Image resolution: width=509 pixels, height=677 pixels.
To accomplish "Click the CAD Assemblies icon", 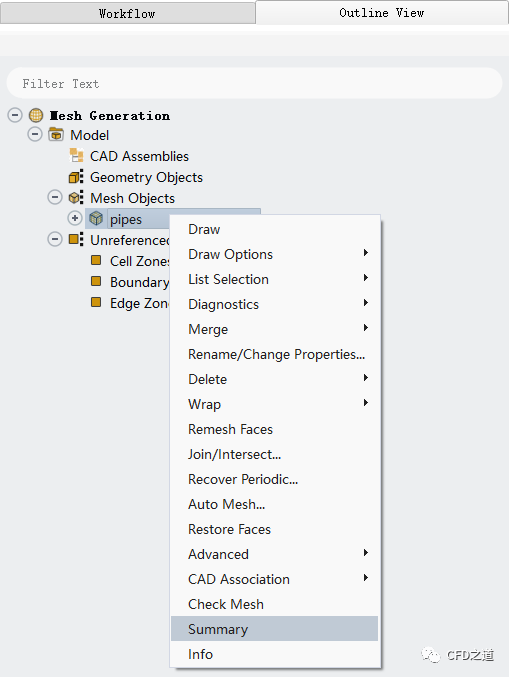I will (x=76, y=155).
